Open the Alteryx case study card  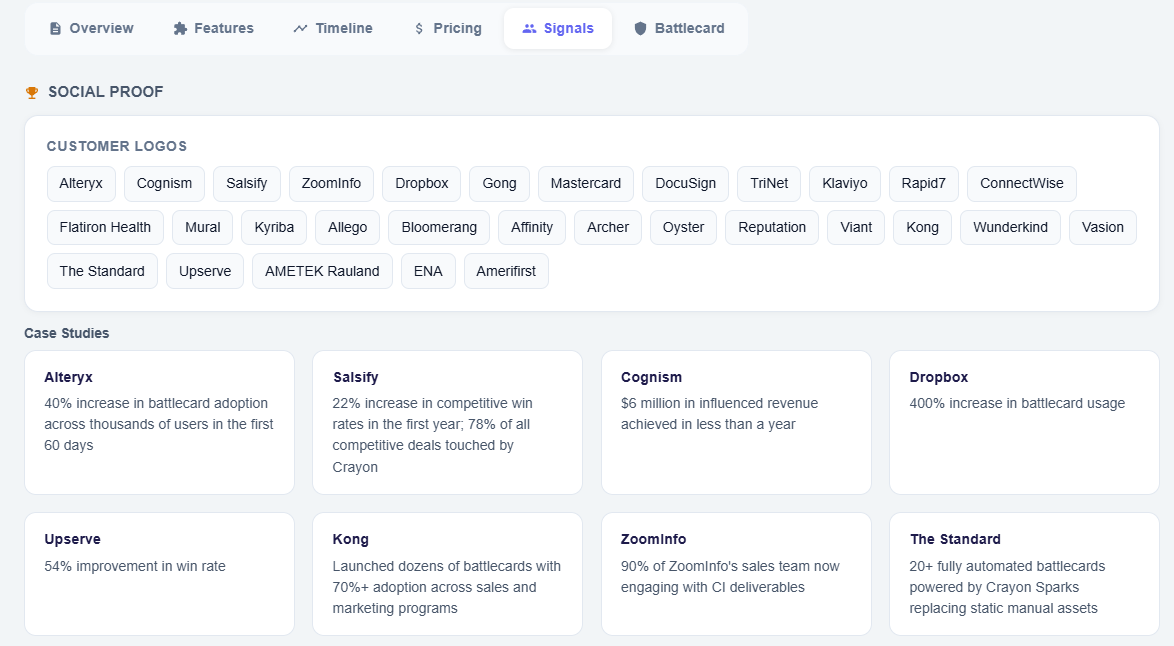[x=159, y=422]
